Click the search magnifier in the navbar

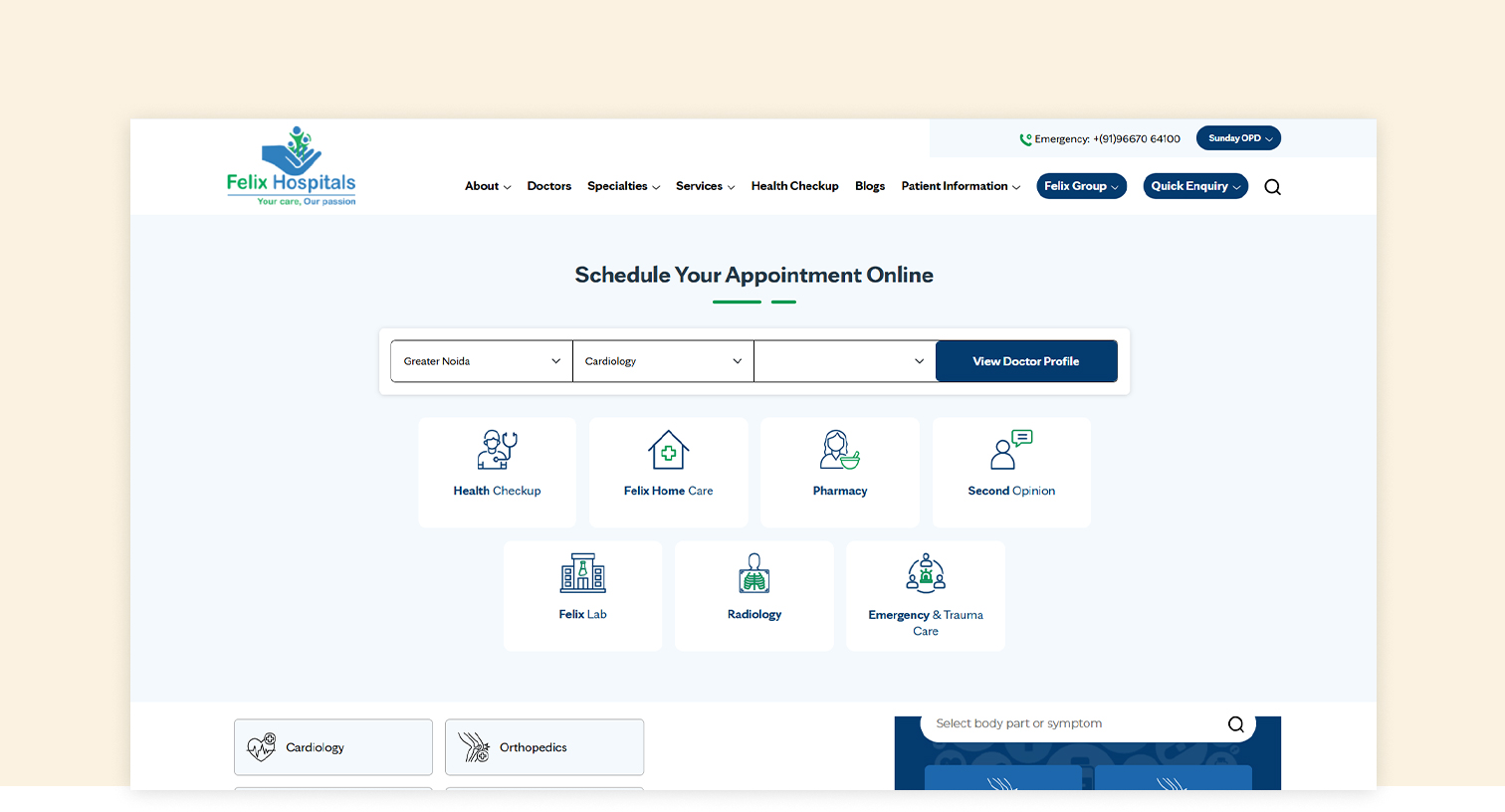click(x=1272, y=186)
